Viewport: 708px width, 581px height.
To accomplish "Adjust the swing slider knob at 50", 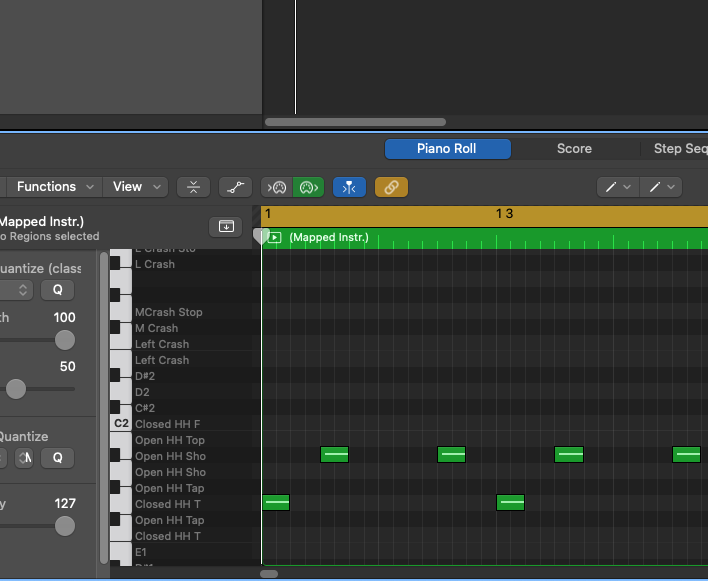I will click(x=16, y=389).
